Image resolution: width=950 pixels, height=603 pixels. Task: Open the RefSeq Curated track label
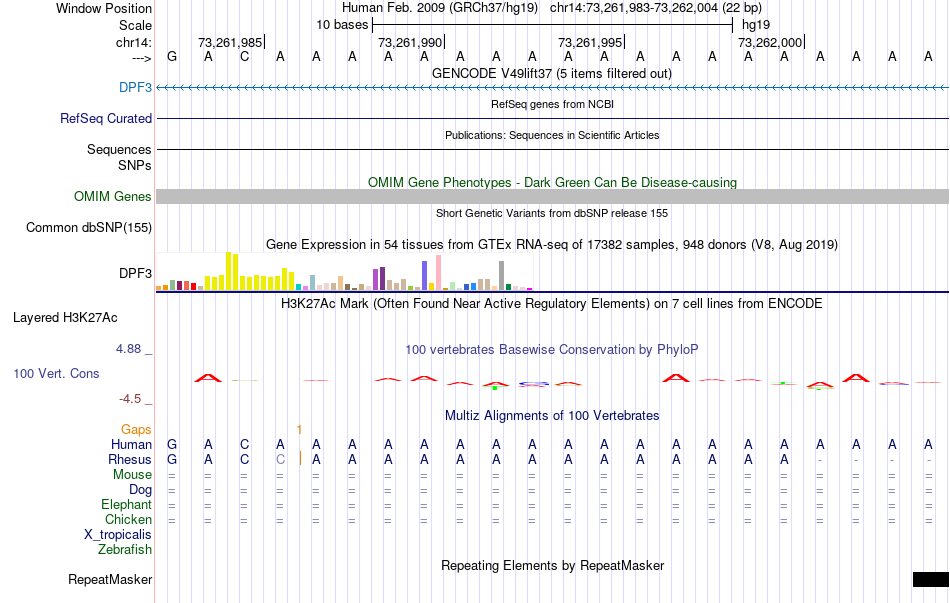106,118
